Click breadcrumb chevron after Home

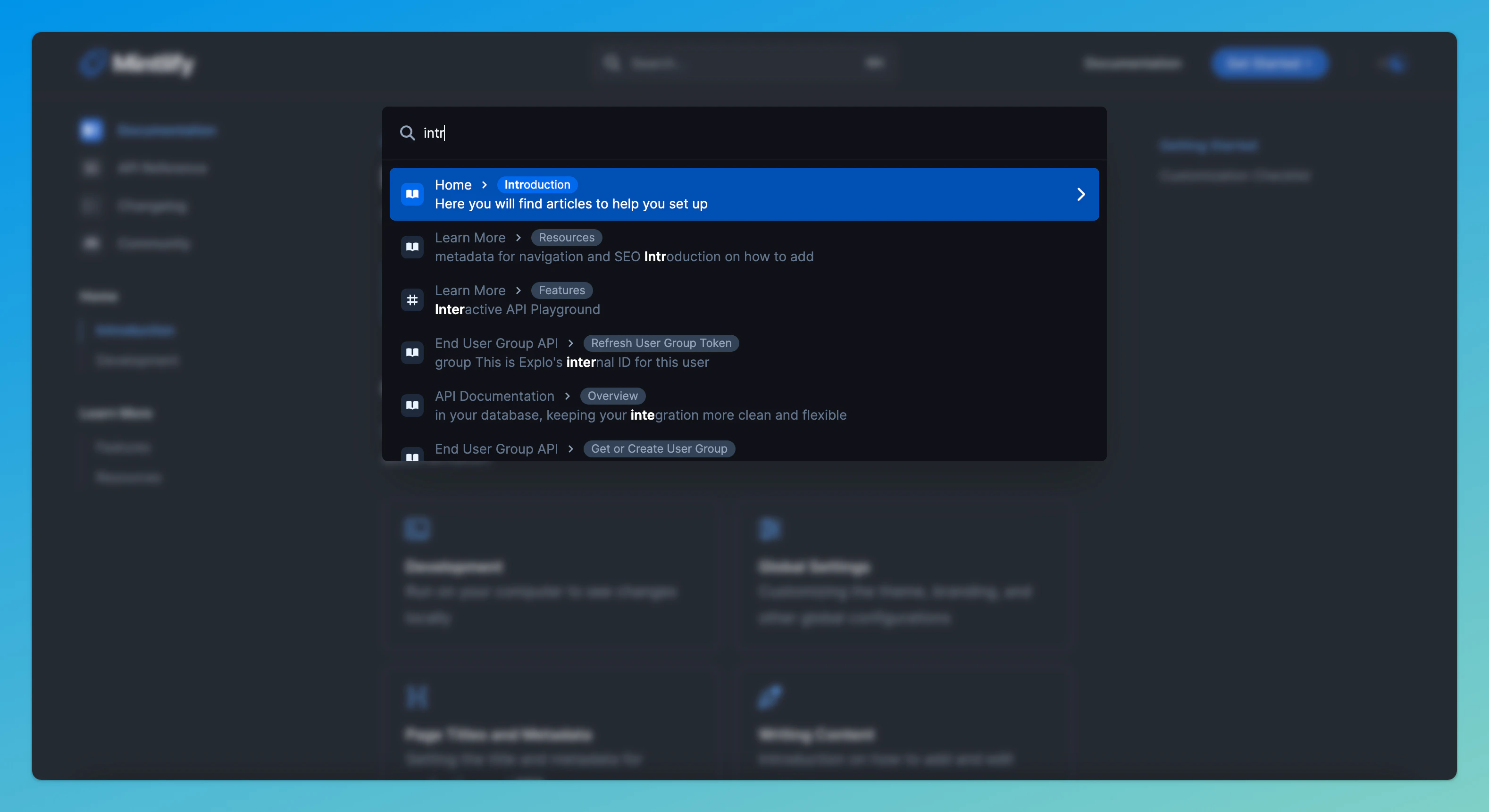485,185
